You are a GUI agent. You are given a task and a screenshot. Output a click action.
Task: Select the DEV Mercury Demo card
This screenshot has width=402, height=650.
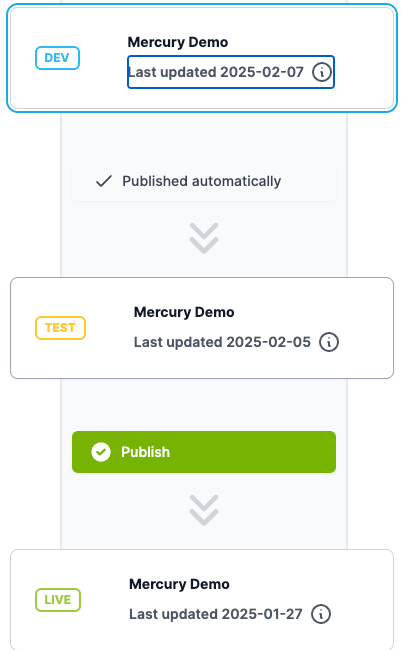coord(202,58)
